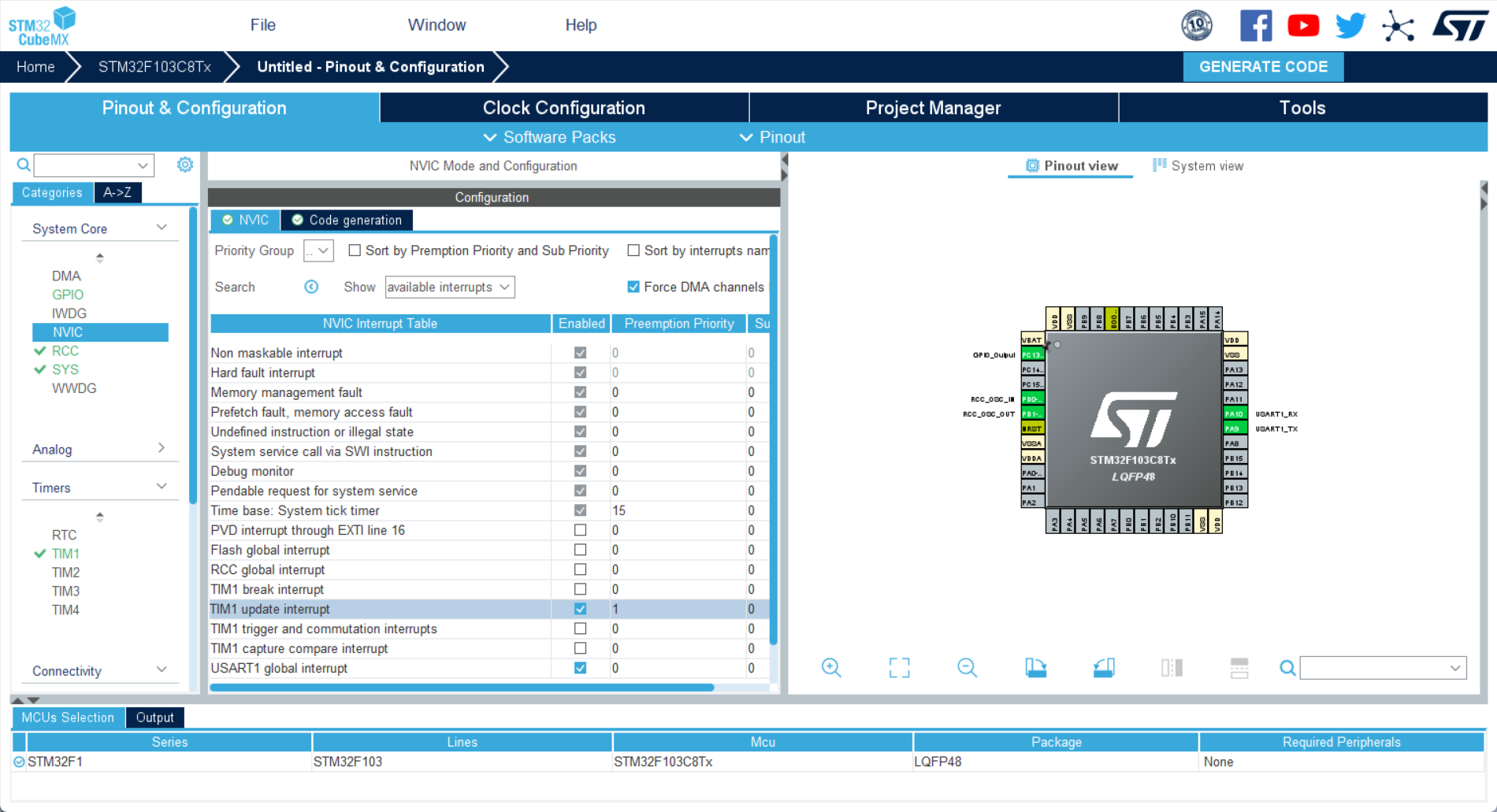Show the A->Z peripheral list
The image size is (1497, 812).
point(117,192)
